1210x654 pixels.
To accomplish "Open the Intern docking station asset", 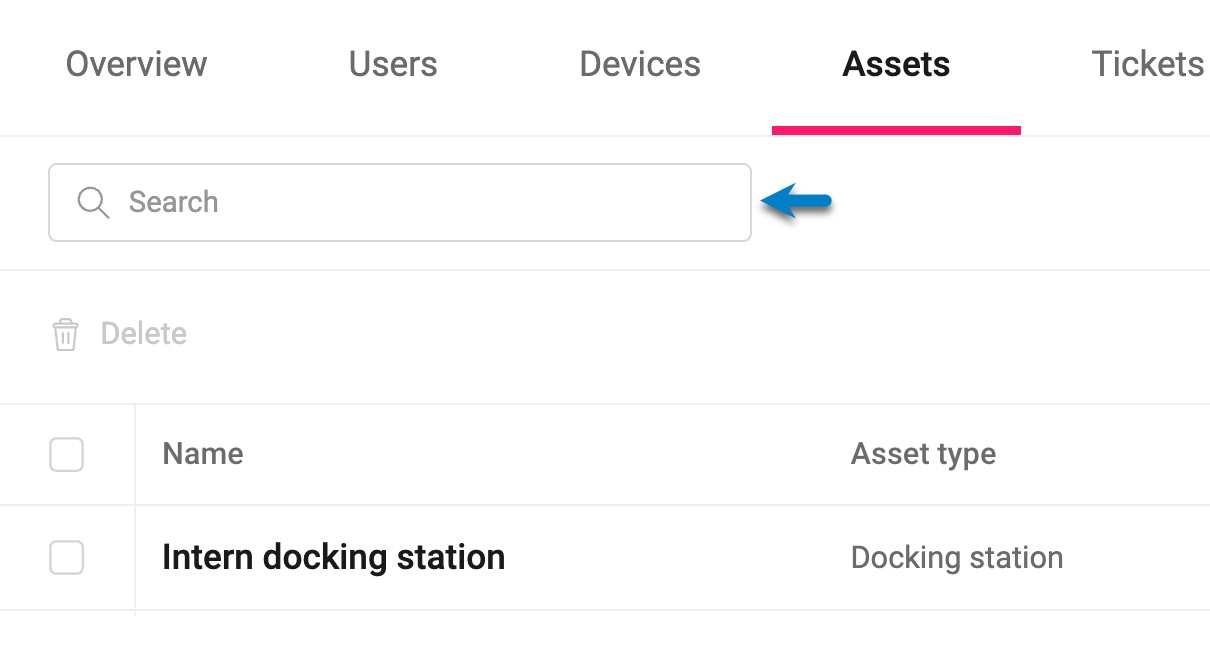I will (x=333, y=557).
